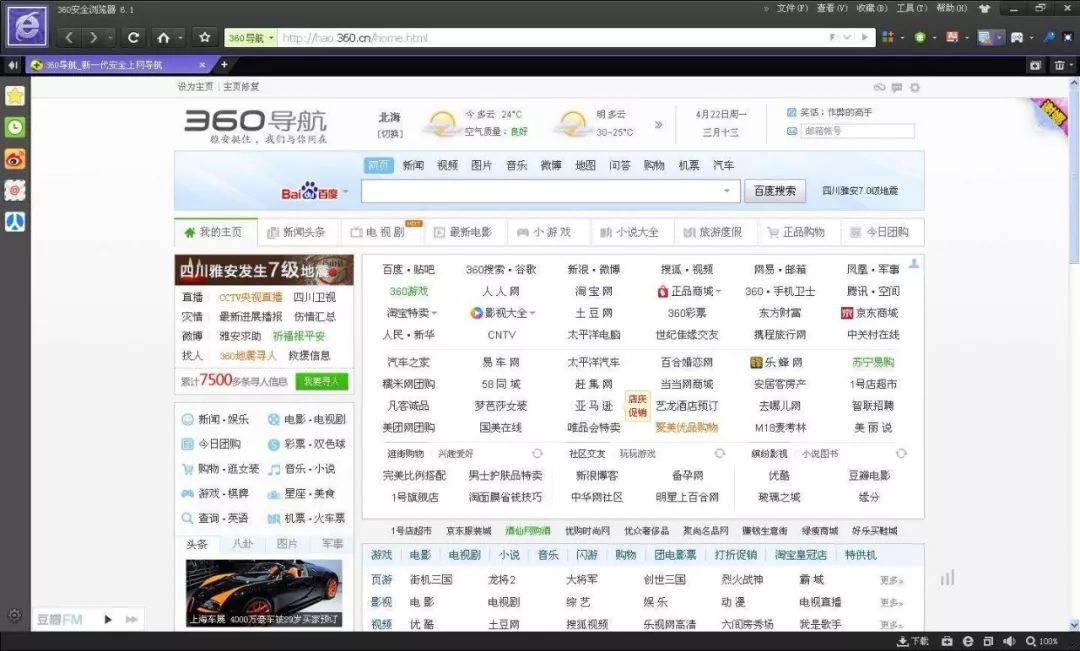The width and height of the screenshot is (1080, 651).
Task: Open sidebar settings gear at bottom left
Action: pos(14,615)
